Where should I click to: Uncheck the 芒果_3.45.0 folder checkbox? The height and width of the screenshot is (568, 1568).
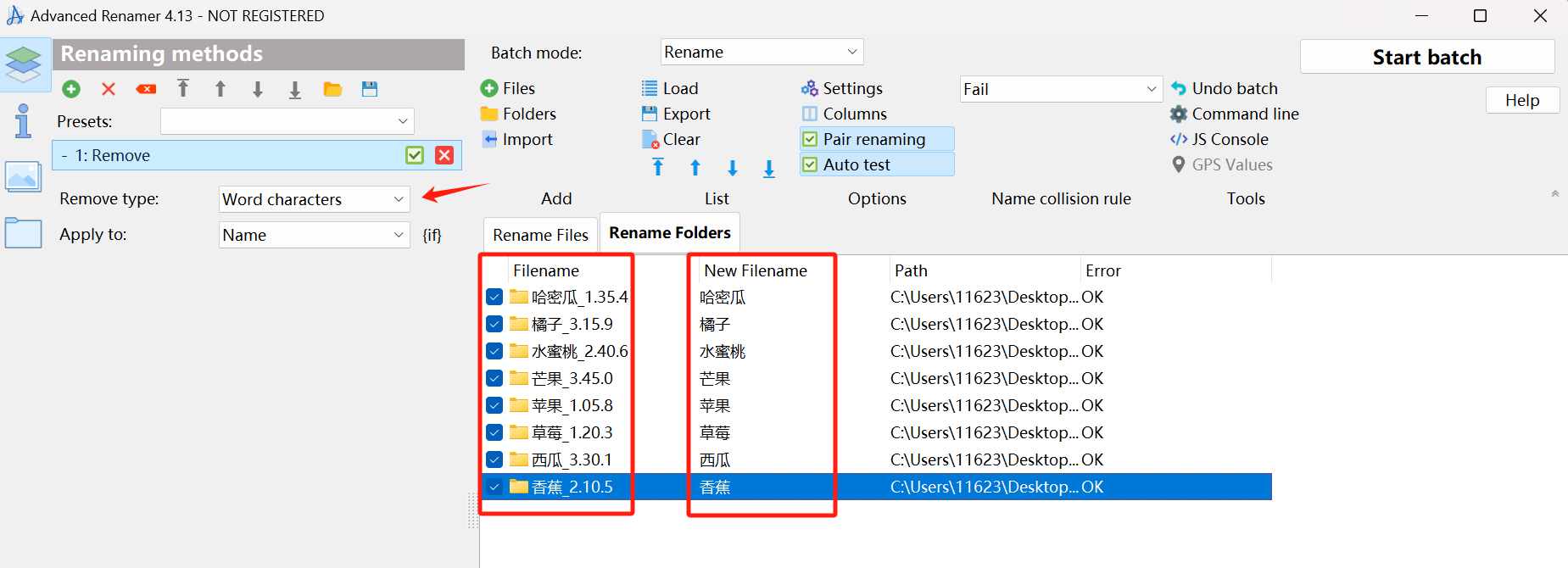(494, 378)
